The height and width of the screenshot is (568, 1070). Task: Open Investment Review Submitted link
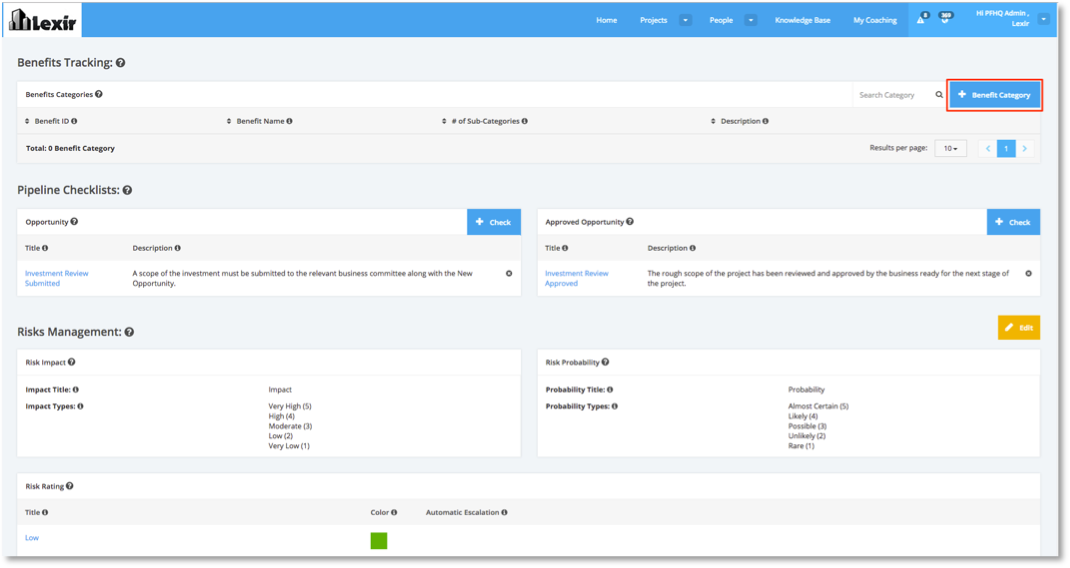57,279
